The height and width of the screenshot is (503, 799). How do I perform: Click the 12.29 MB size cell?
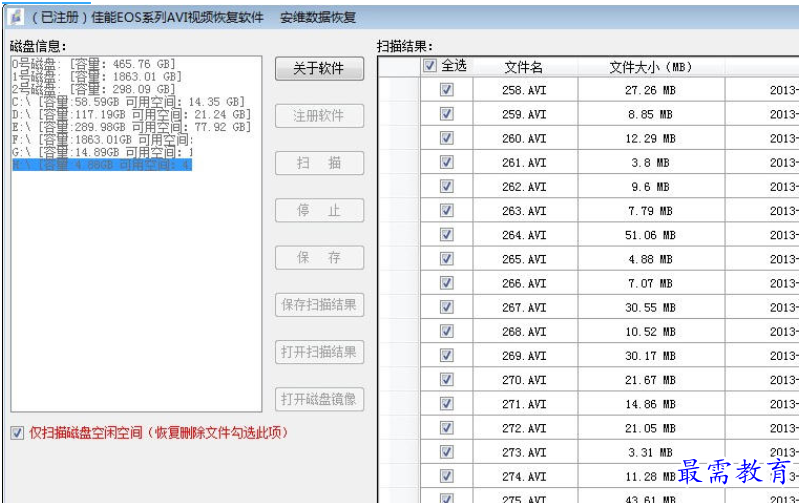[x=650, y=139]
